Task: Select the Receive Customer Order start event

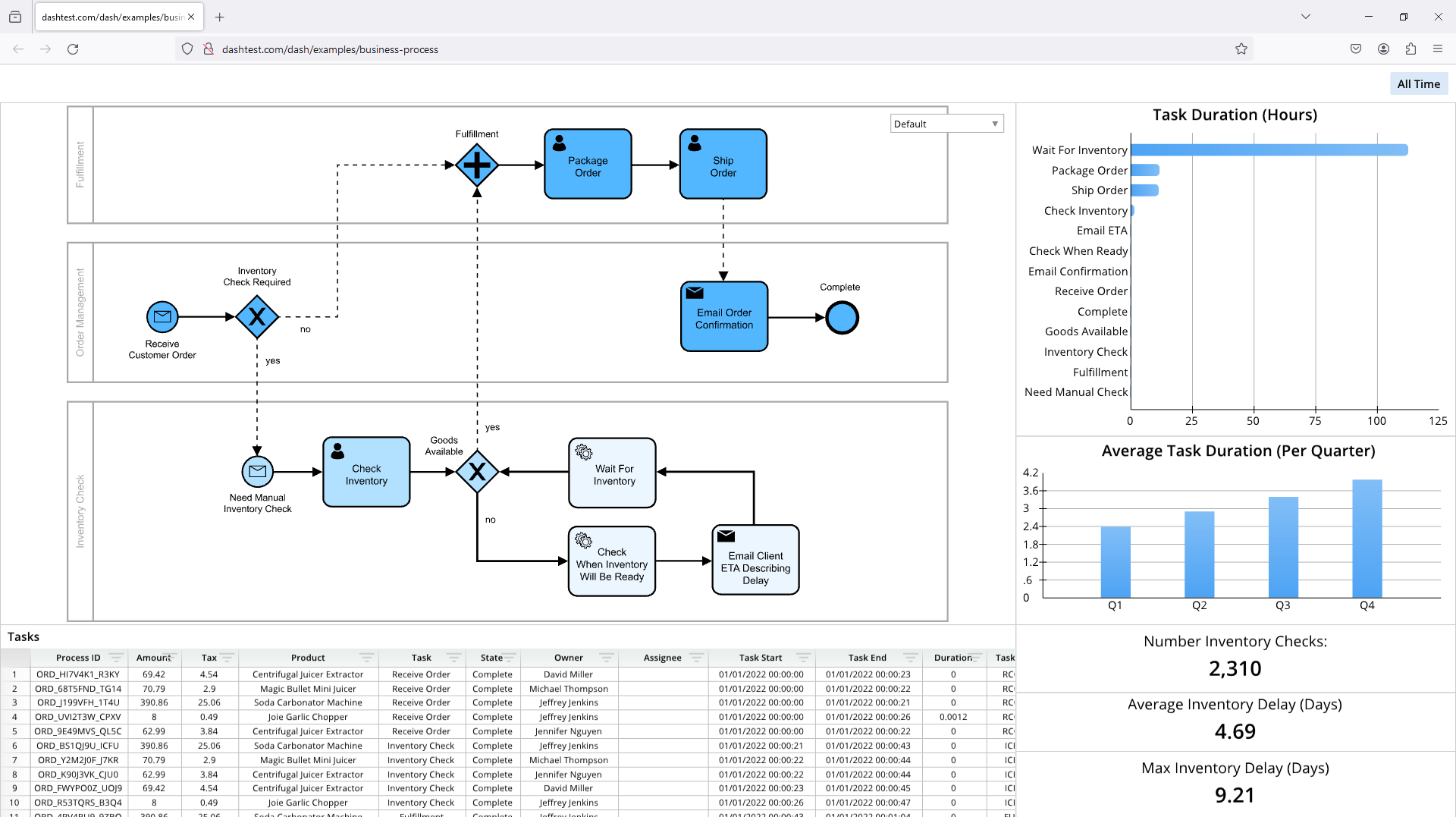Action: click(162, 317)
